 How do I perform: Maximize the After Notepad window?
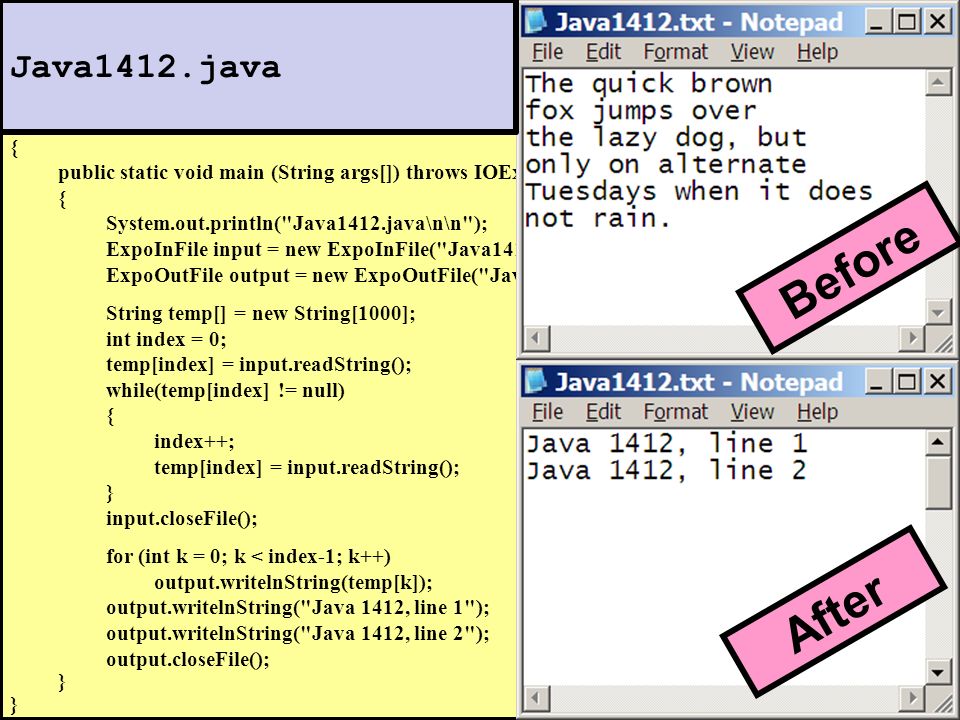point(907,382)
